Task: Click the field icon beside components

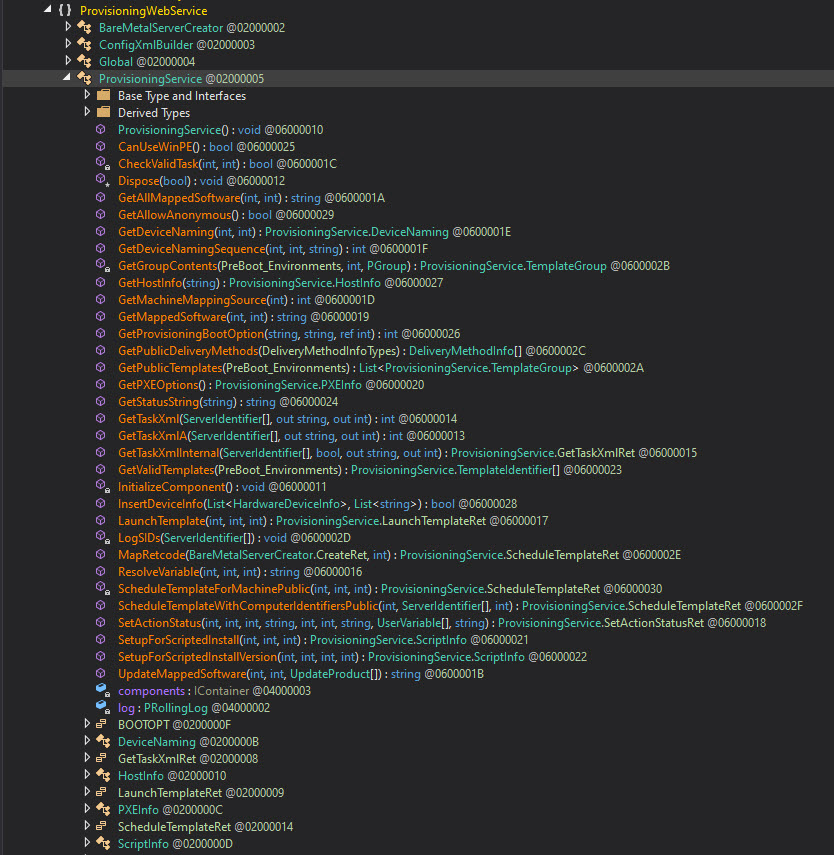Action: (x=103, y=690)
